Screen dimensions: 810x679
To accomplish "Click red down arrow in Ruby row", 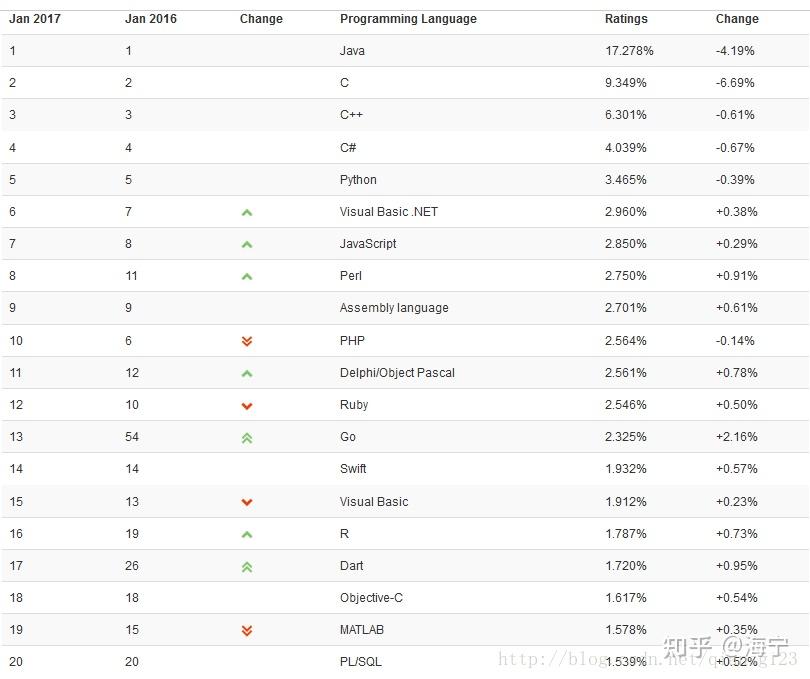I will tap(247, 405).
